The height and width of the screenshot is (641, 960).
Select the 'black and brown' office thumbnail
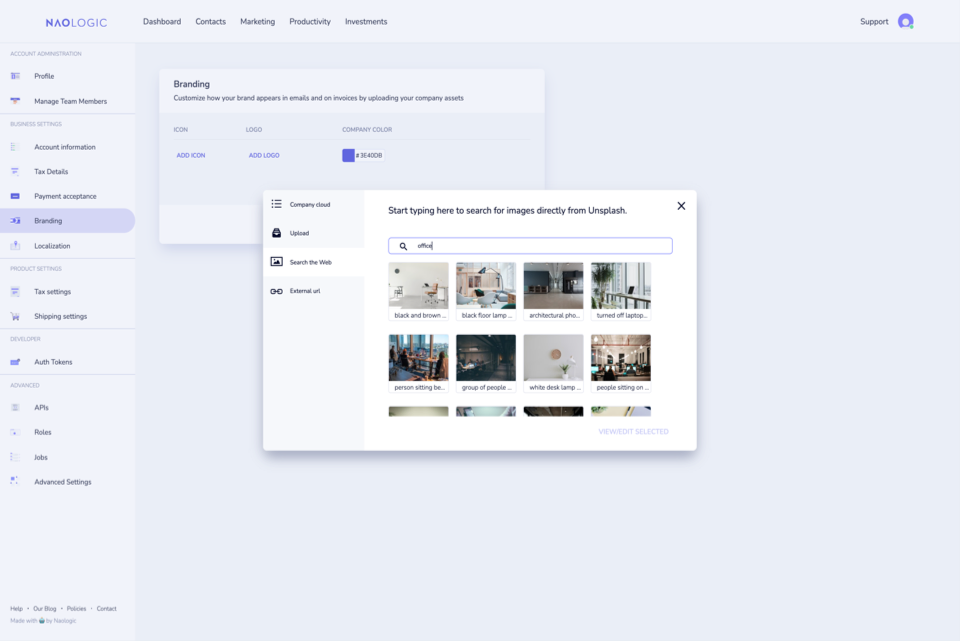[418, 291]
